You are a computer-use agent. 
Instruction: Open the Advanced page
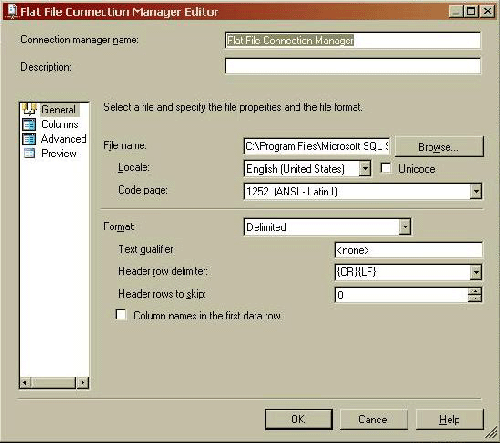pyautogui.click(x=63, y=139)
